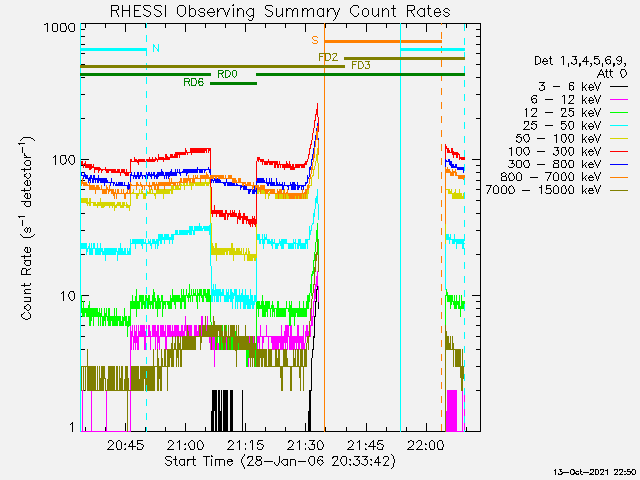Click the Start Time x-axis title
Image resolution: width=640 pixels, height=480 pixels.
tap(280, 462)
